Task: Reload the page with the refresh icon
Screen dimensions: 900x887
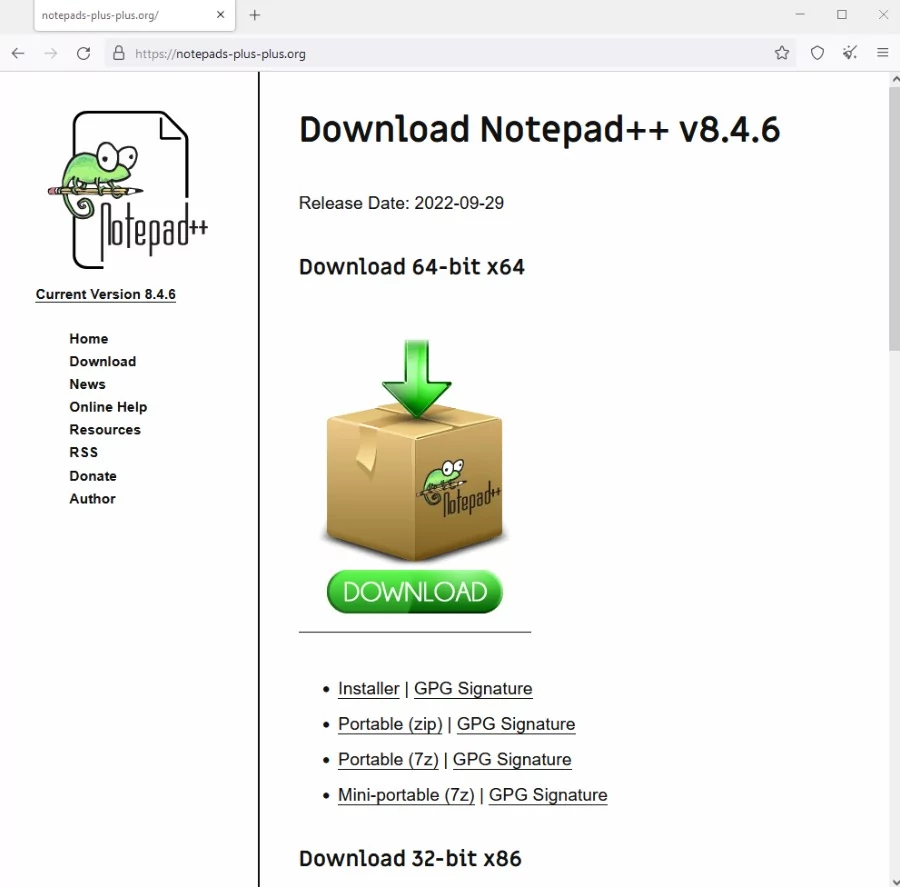Action: tap(84, 53)
